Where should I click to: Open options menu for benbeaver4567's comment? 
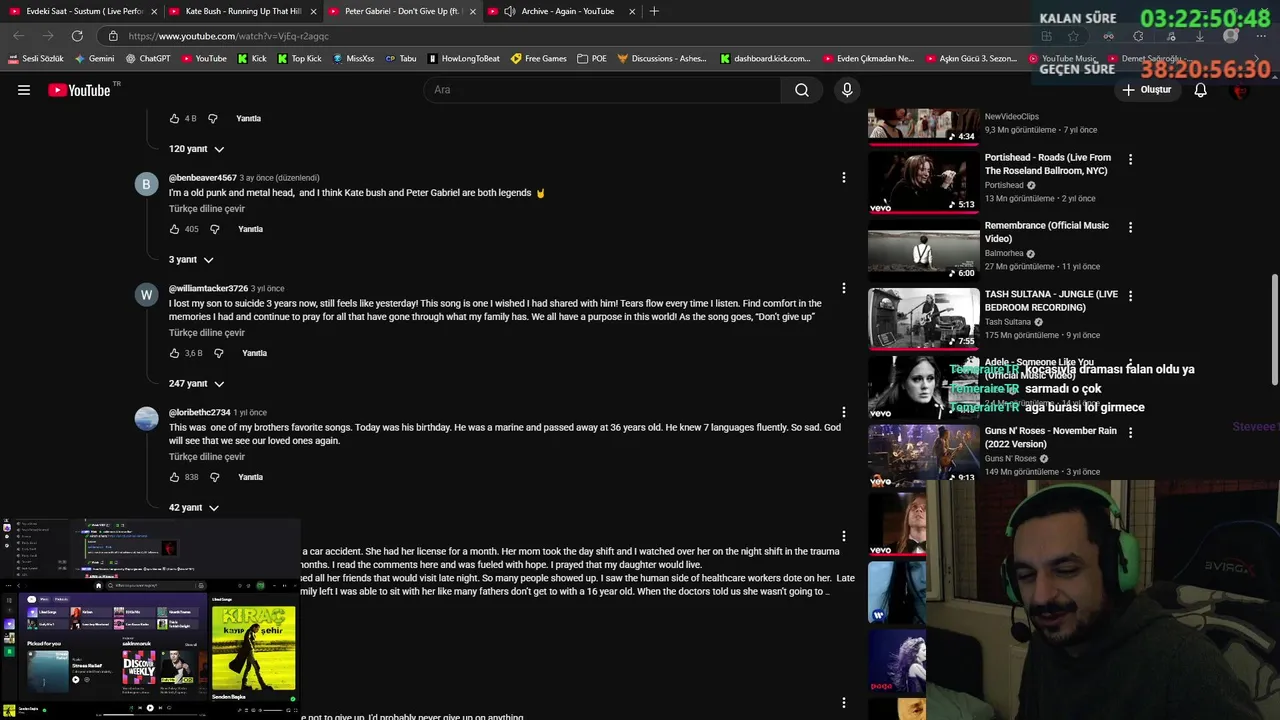tap(844, 177)
